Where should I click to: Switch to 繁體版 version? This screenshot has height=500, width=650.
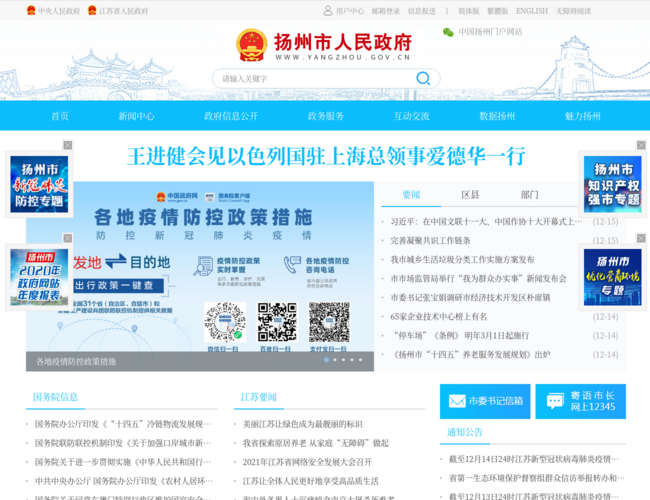[x=497, y=11]
